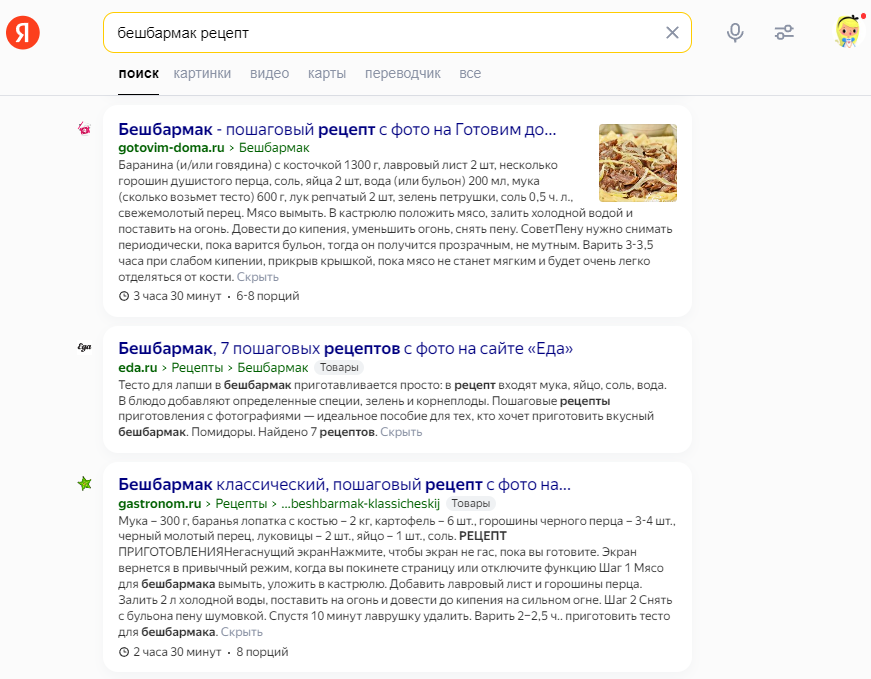This screenshot has height=679, width=871.
Task: Switch to the картинки tab
Action: [x=202, y=74]
